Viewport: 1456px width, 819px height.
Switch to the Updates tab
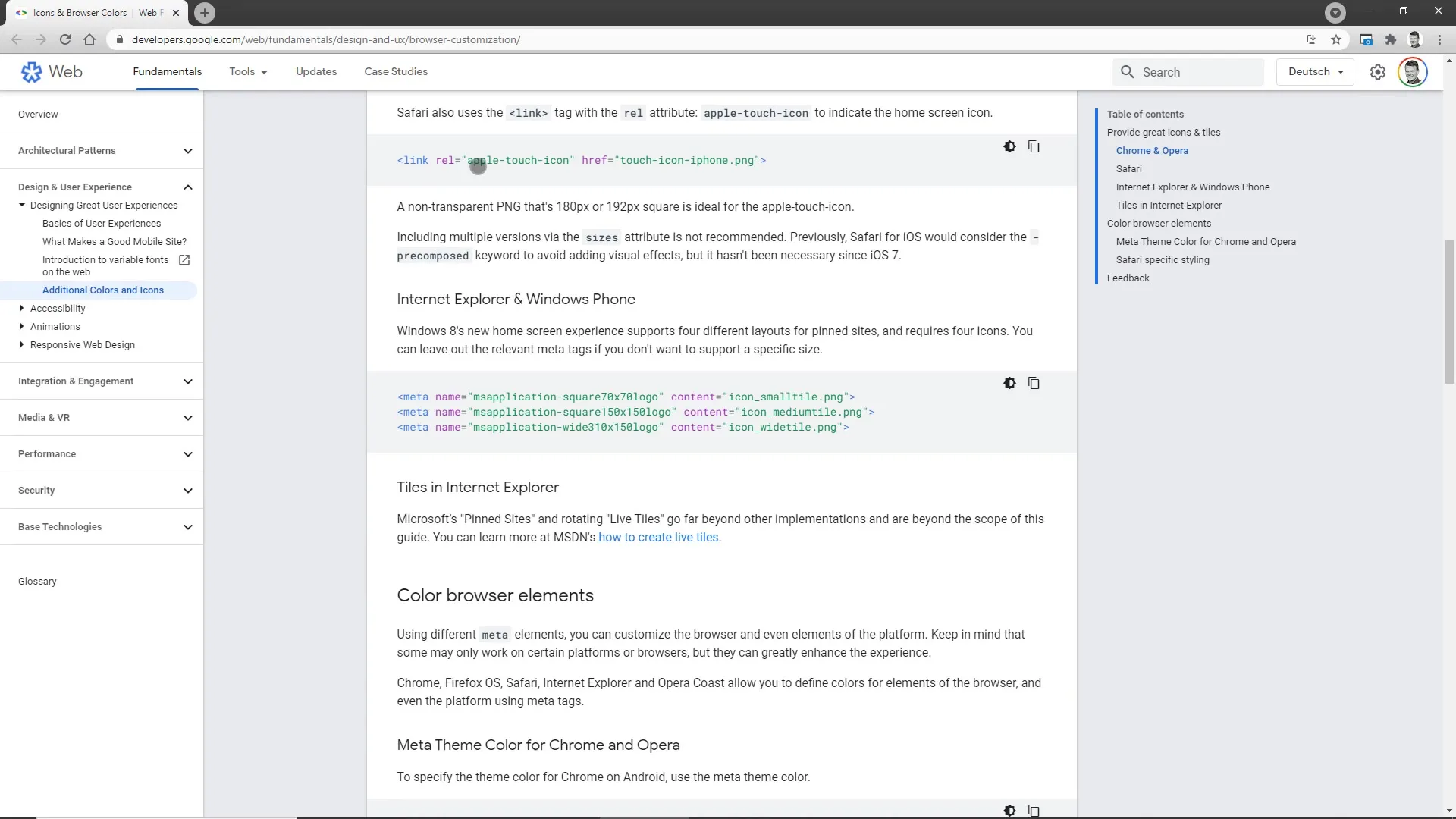pyautogui.click(x=316, y=72)
